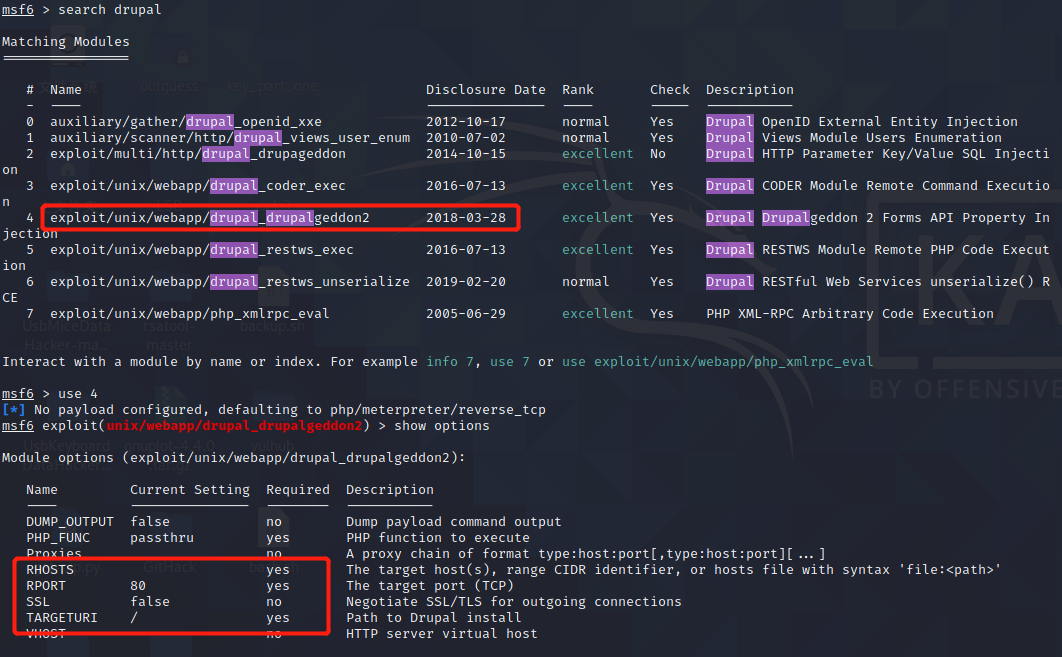Image resolution: width=1062 pixels, height=657 pixels.
Task: Click description 'Views Module Users Enumeration'
Action: [x=882, y=137]
